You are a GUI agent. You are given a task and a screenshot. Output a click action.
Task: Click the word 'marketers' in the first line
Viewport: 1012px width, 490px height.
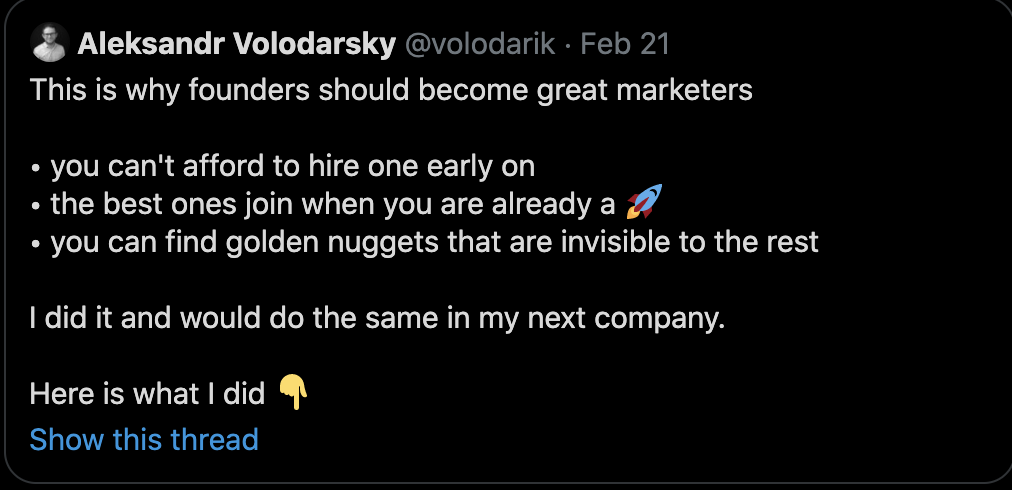click(x=685, y=90)
